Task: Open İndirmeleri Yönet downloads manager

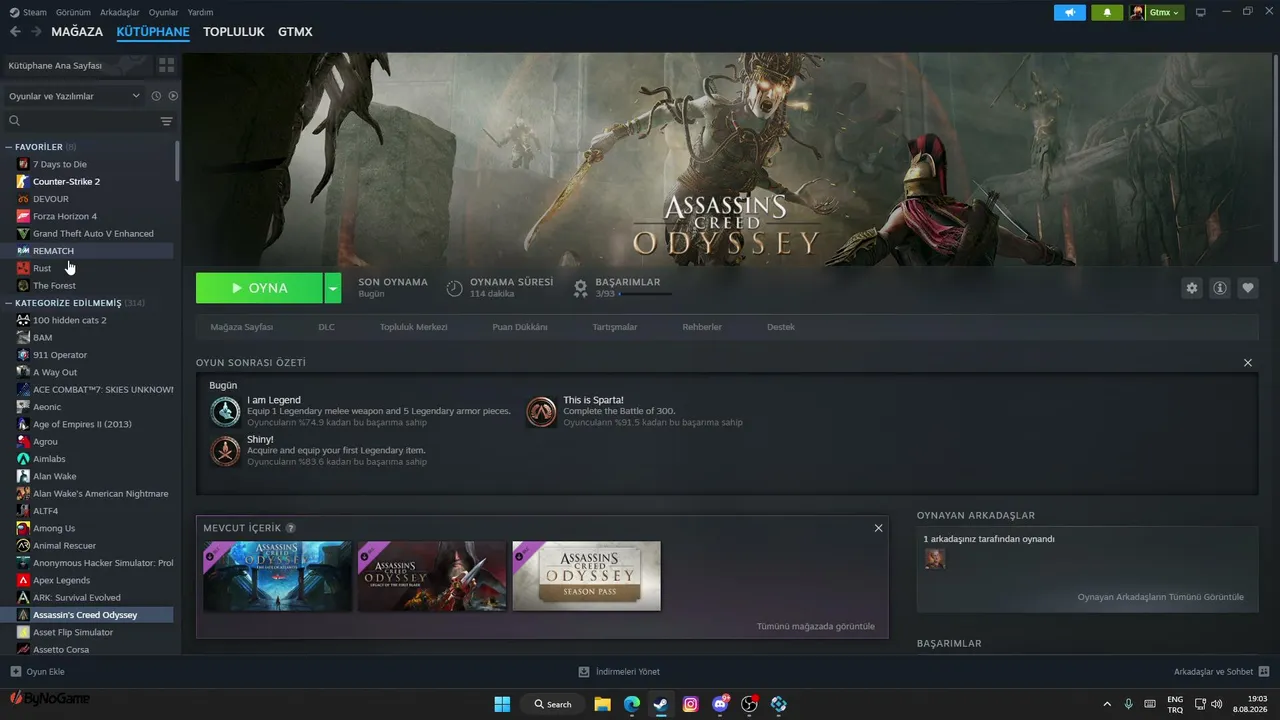Action: pyautogui.click(x=619, y=672)
